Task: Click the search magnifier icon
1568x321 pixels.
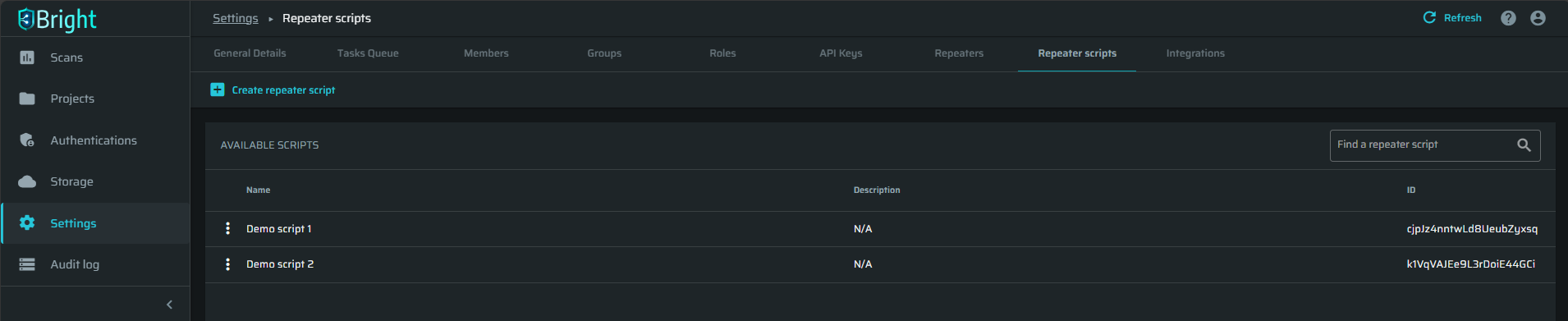Action: 1524,145
